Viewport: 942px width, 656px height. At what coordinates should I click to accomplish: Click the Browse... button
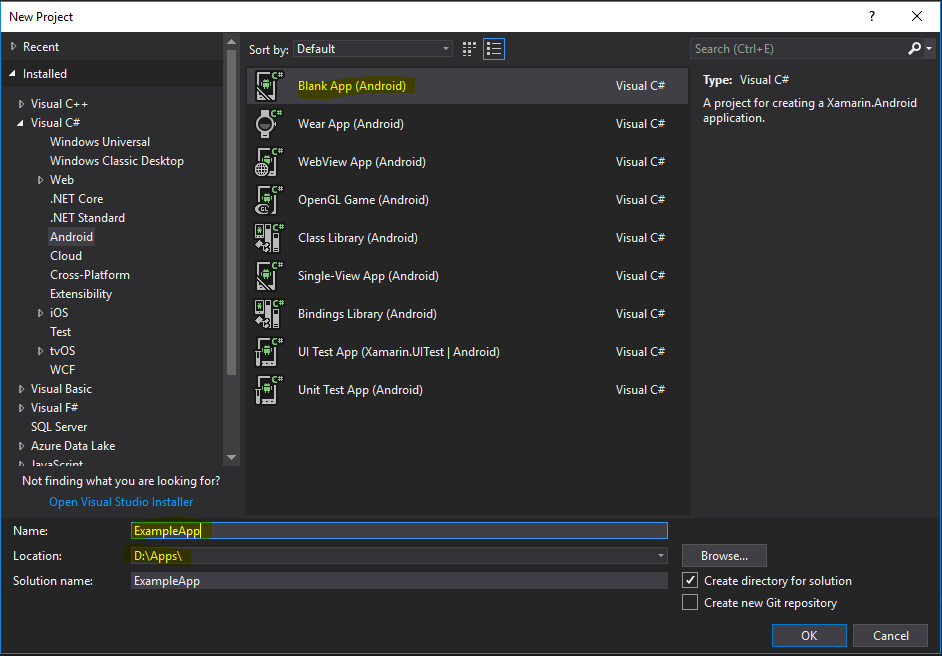tap(724, 556)
